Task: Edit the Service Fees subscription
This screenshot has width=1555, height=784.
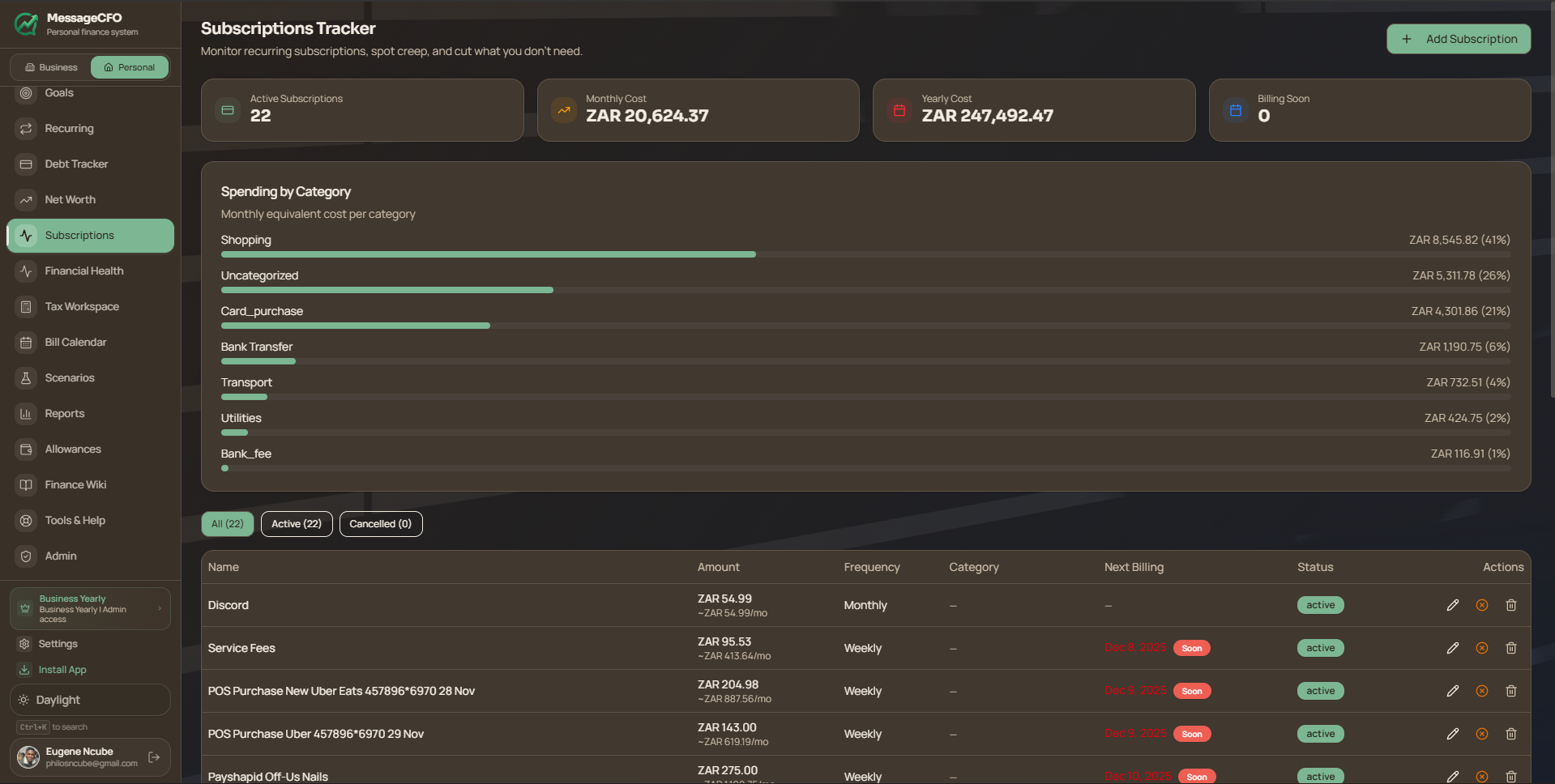Action: (x=1453, y=648)
